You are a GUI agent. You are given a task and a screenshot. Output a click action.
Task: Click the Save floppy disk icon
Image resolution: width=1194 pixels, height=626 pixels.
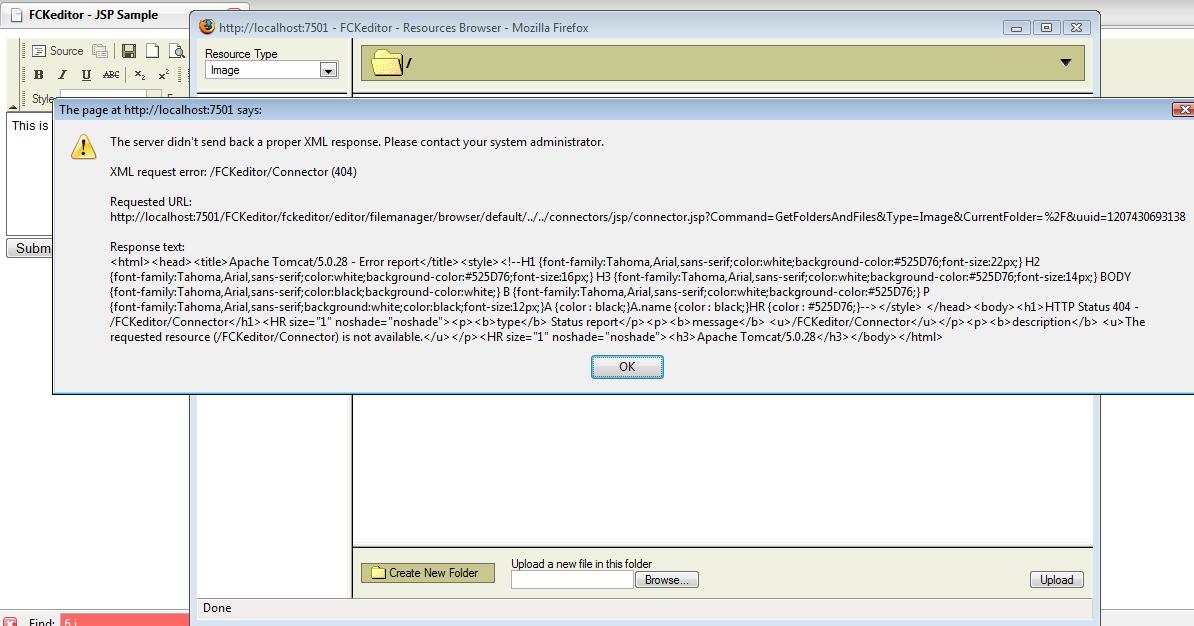click(129, 51)
